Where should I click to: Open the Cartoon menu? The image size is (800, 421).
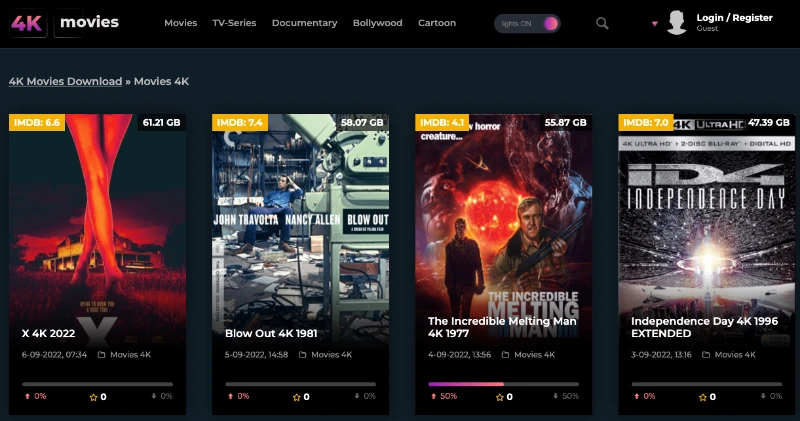coord(437,23)
